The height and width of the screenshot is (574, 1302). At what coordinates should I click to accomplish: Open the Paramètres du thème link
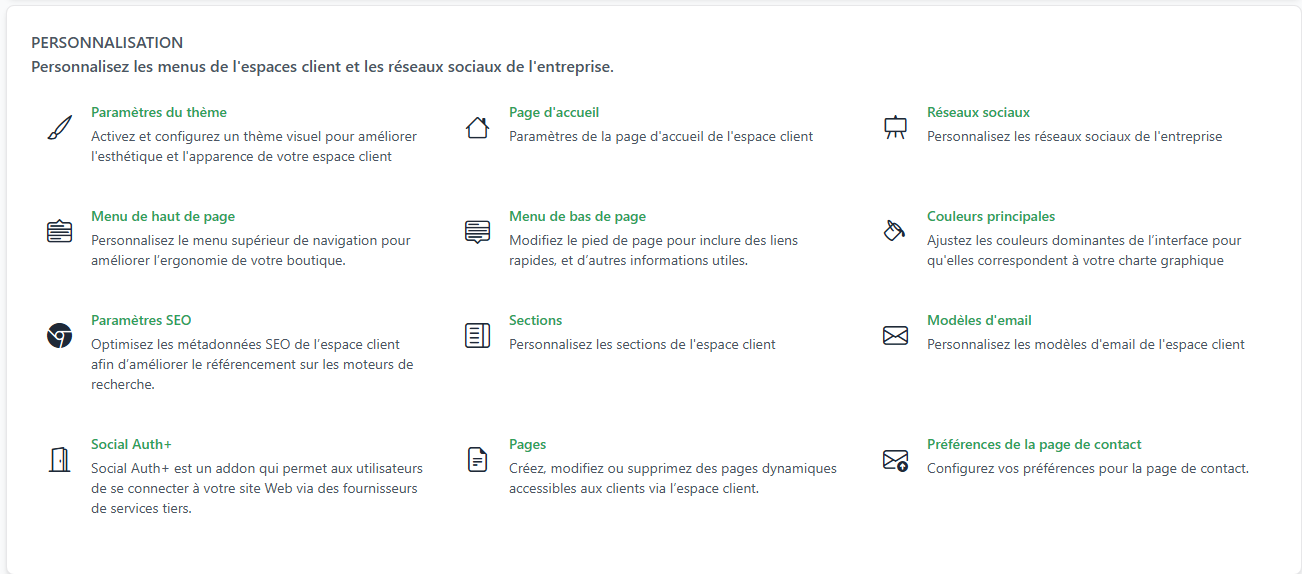pyautogui.click(x=158, y=113)
